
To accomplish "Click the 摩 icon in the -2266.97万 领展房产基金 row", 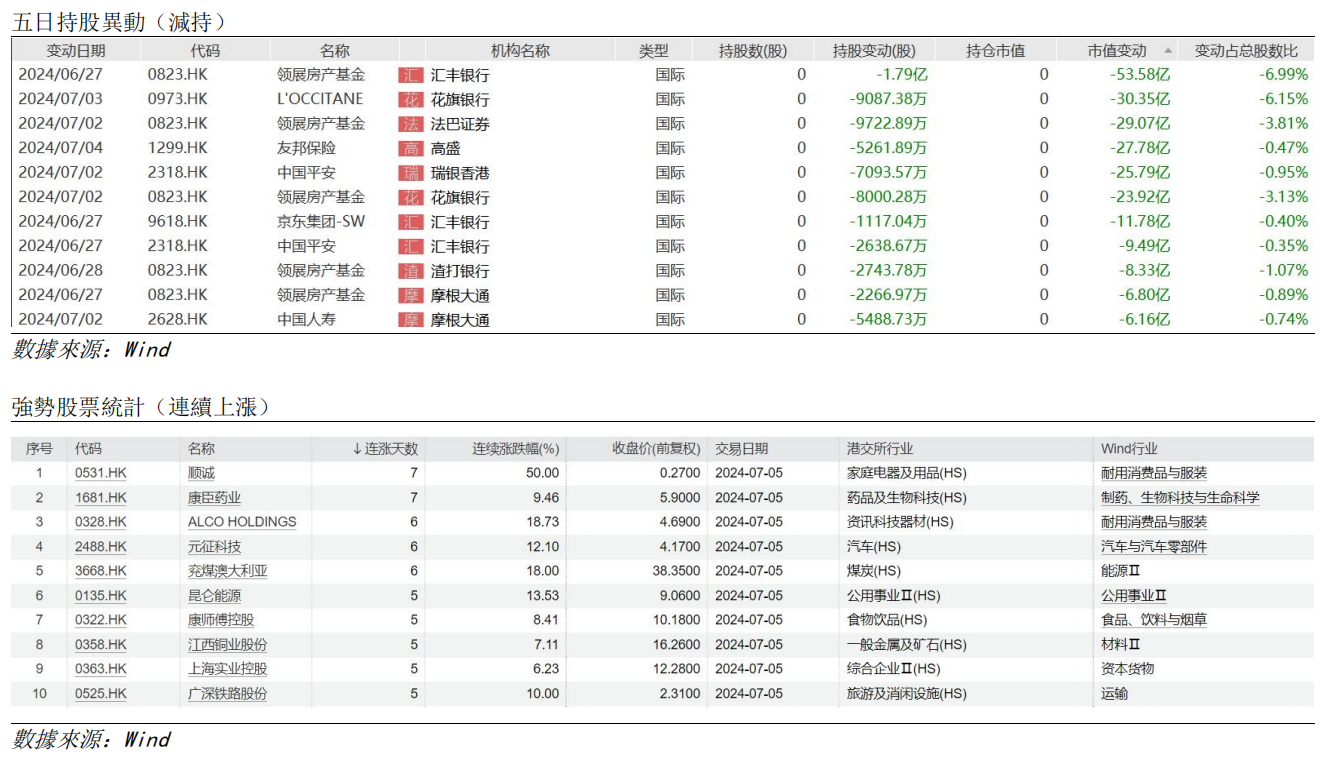I will 412,295.
